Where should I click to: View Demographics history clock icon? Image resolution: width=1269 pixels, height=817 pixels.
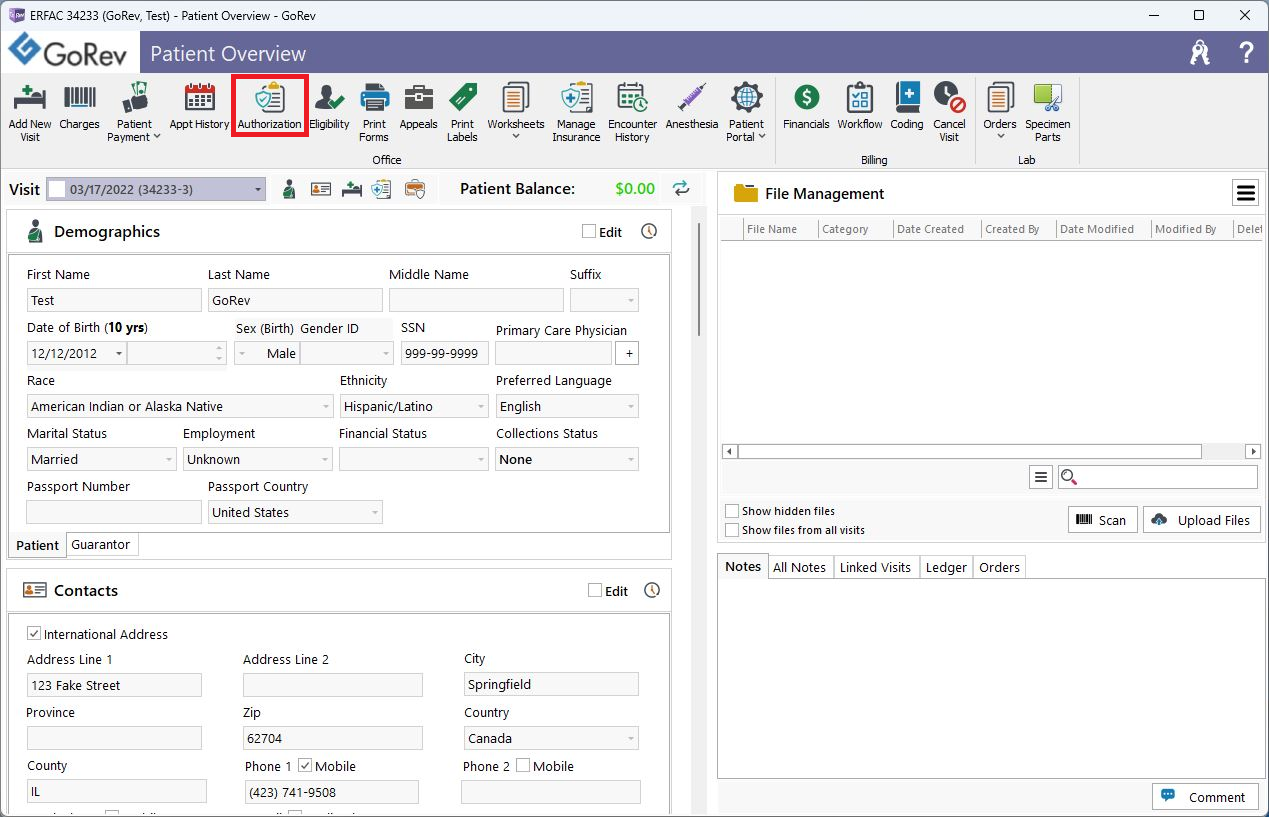tap(649, 231)
